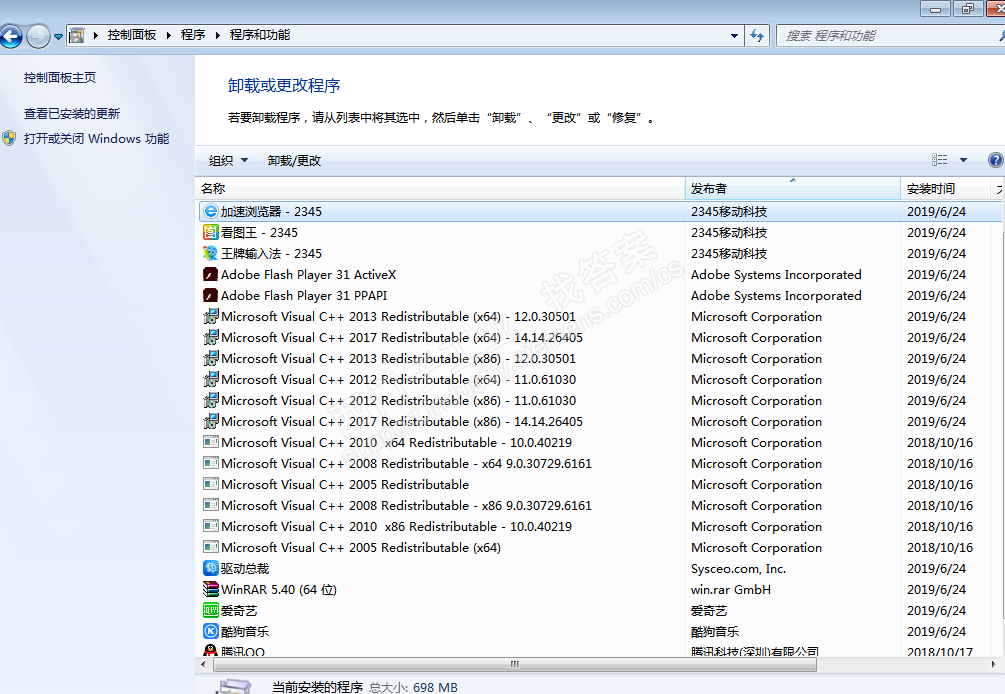Click icon of Visual C++ 2013 (x86) 12.0.30501
The width and height of the screenshot is (1005, 694).
(x=211, y=359)
